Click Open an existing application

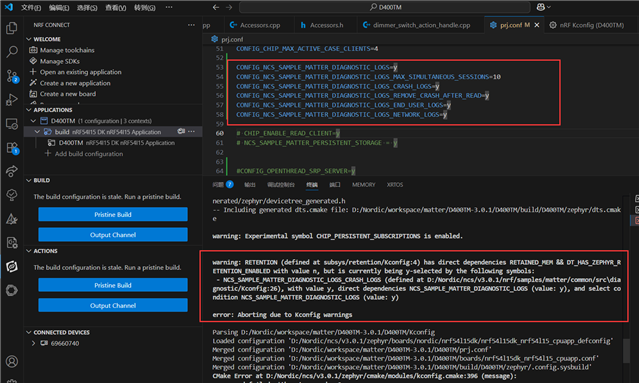[x=81, y=72]
